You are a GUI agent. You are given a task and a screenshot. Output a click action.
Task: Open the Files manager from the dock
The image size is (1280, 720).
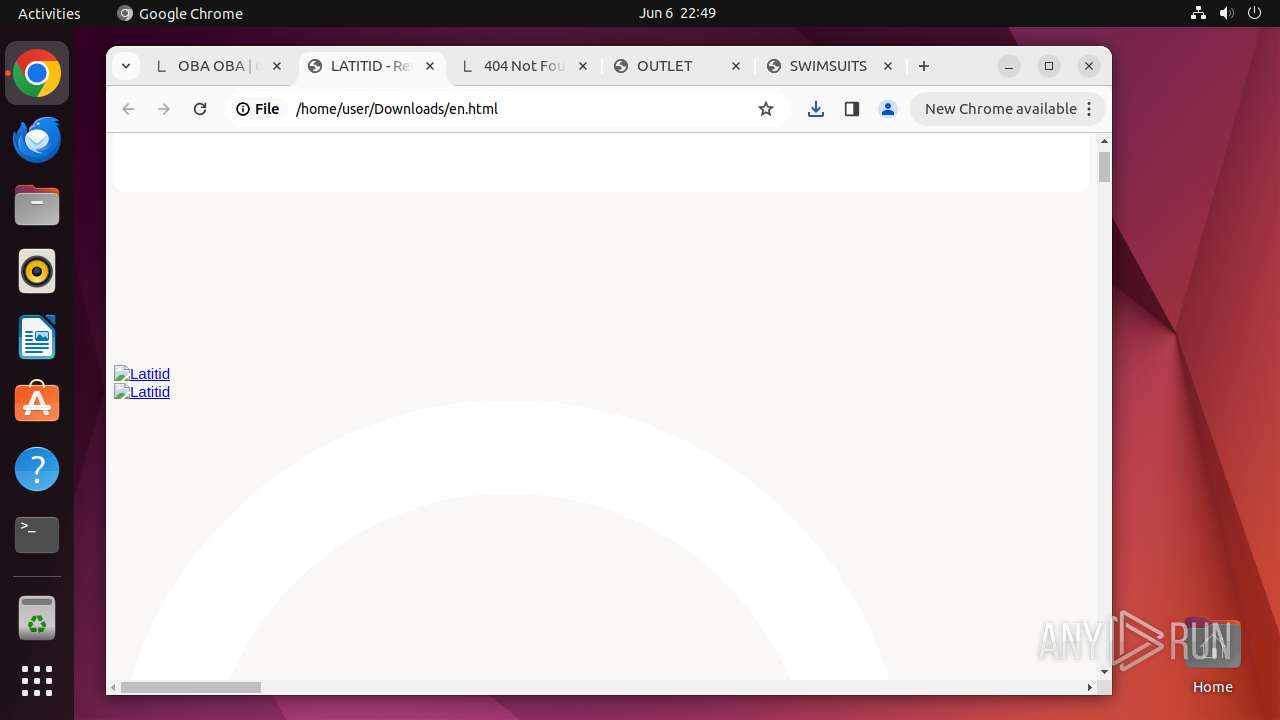tap(37, 205)
